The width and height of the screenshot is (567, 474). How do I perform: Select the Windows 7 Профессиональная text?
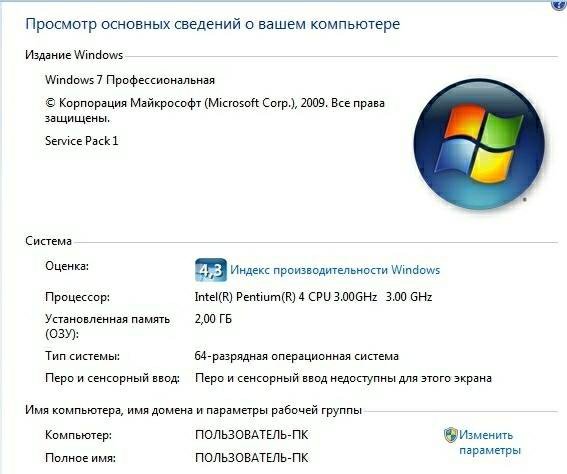(130, 80)
